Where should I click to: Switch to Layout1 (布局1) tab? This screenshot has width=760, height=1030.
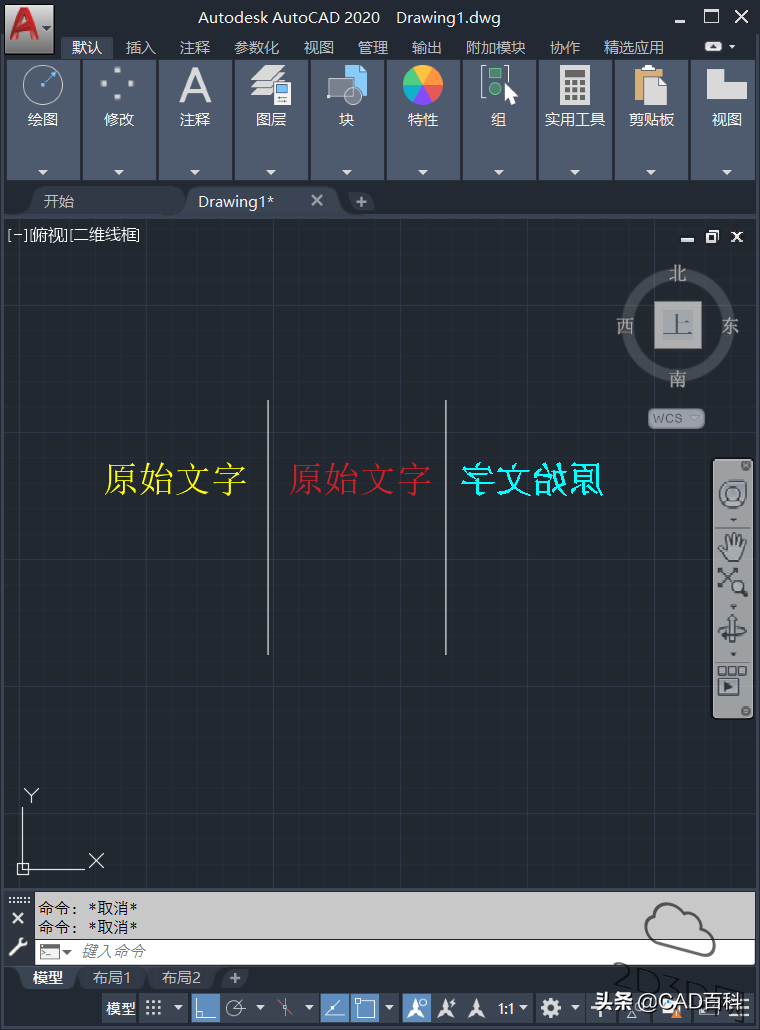click(x=111, y=977)
